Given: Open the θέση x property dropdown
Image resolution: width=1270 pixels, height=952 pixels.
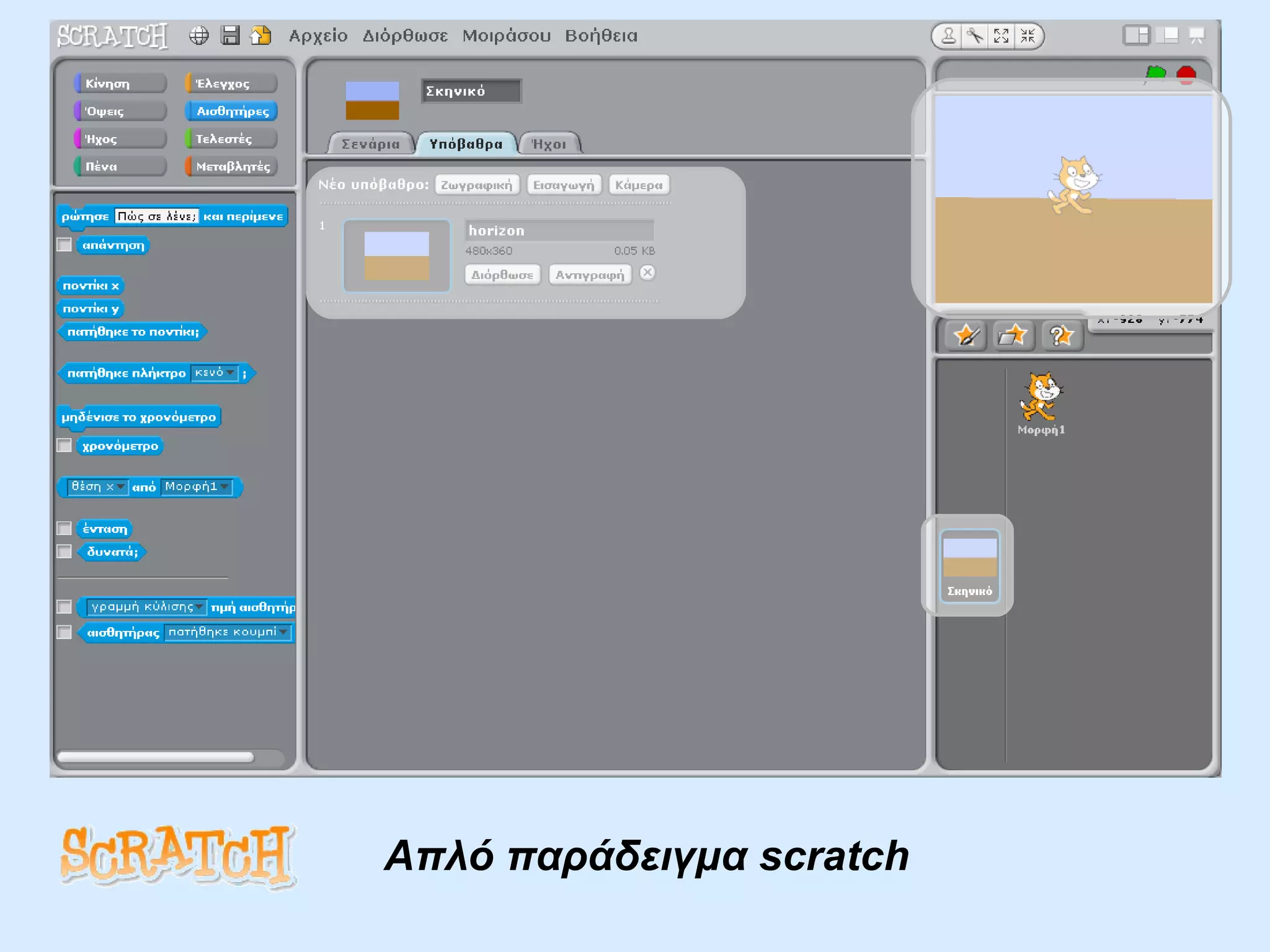Looking at the screenshot, I should [x=97, y=487].
